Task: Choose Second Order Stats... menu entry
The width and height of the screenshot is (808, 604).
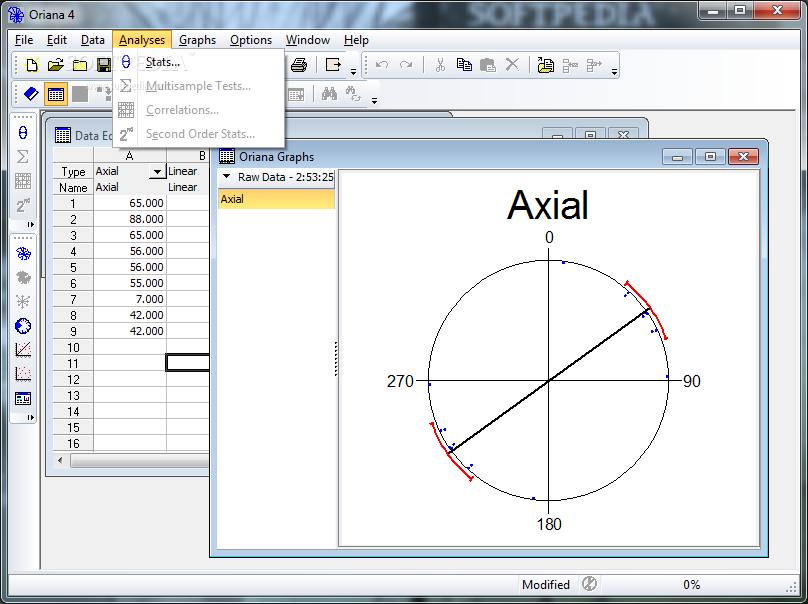Action: 198,134
